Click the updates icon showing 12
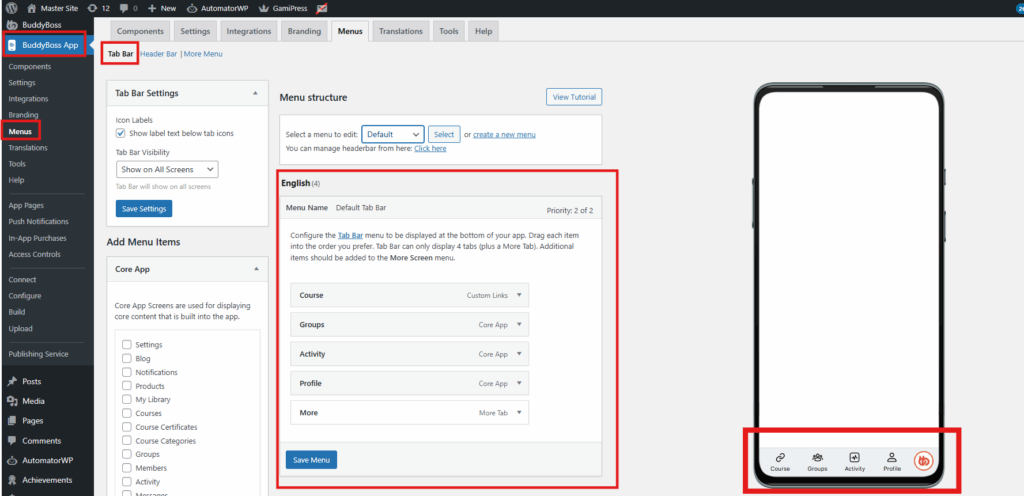This screenshot has height=496, width=1024. pos(92,8)
